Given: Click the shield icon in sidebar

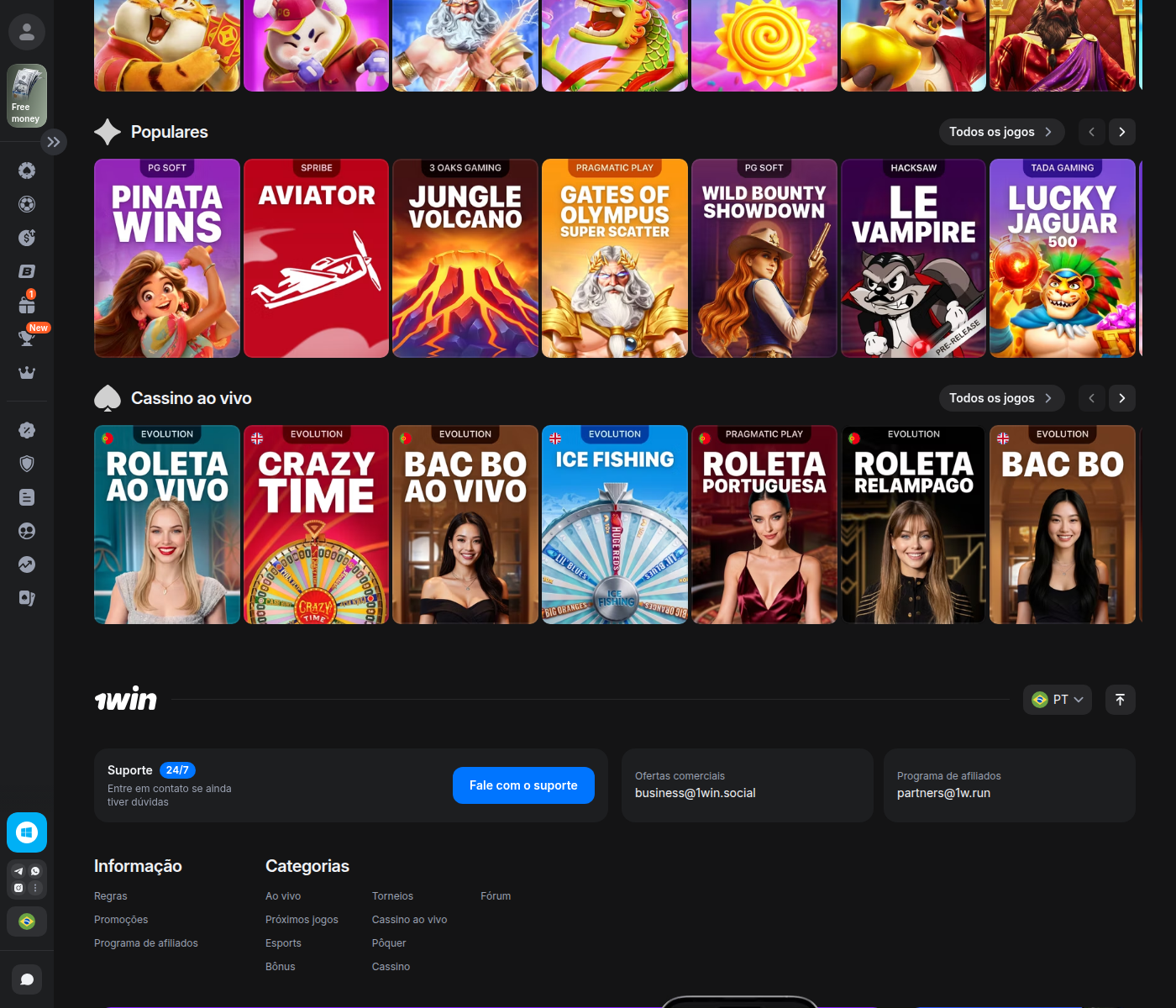Looking at the screenshot, I should click(27, 464).
